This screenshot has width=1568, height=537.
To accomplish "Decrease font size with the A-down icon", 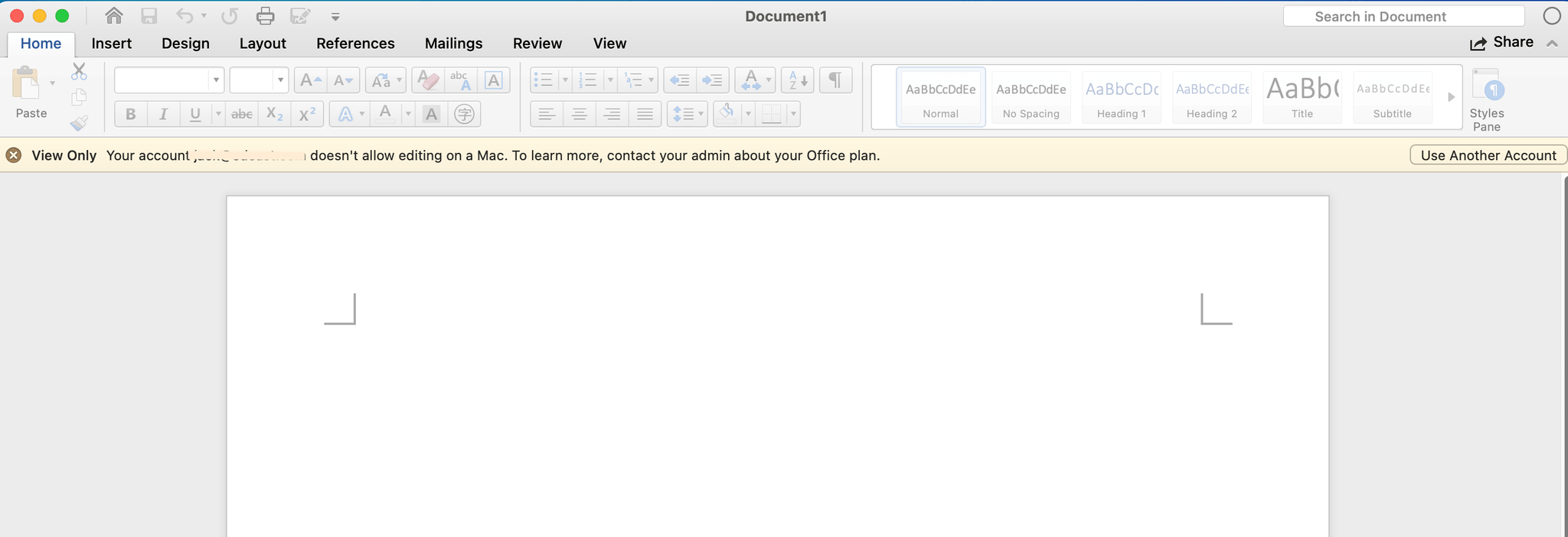I will [343, 80].
